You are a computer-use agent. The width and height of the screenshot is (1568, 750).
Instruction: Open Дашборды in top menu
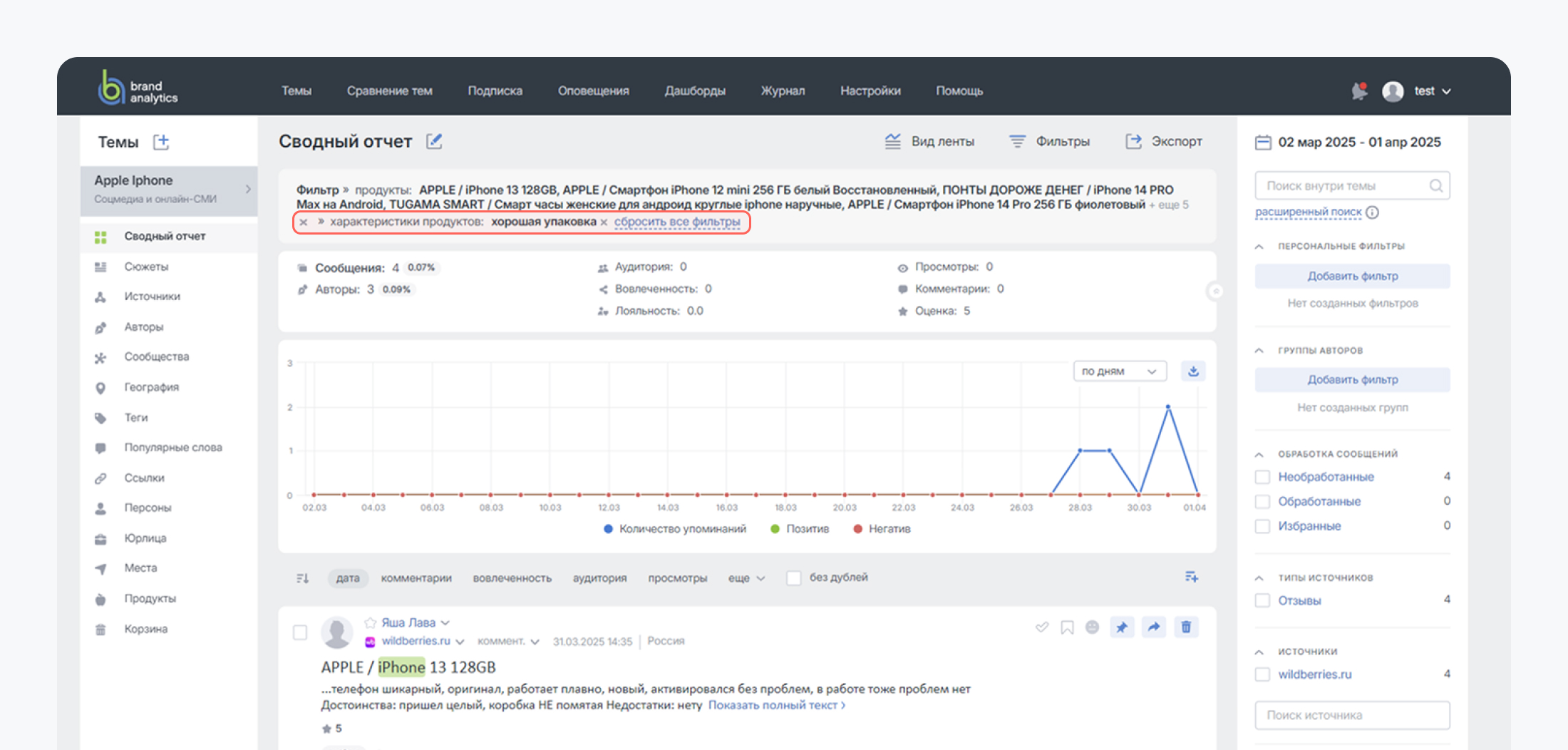click(x=695, y=91)
